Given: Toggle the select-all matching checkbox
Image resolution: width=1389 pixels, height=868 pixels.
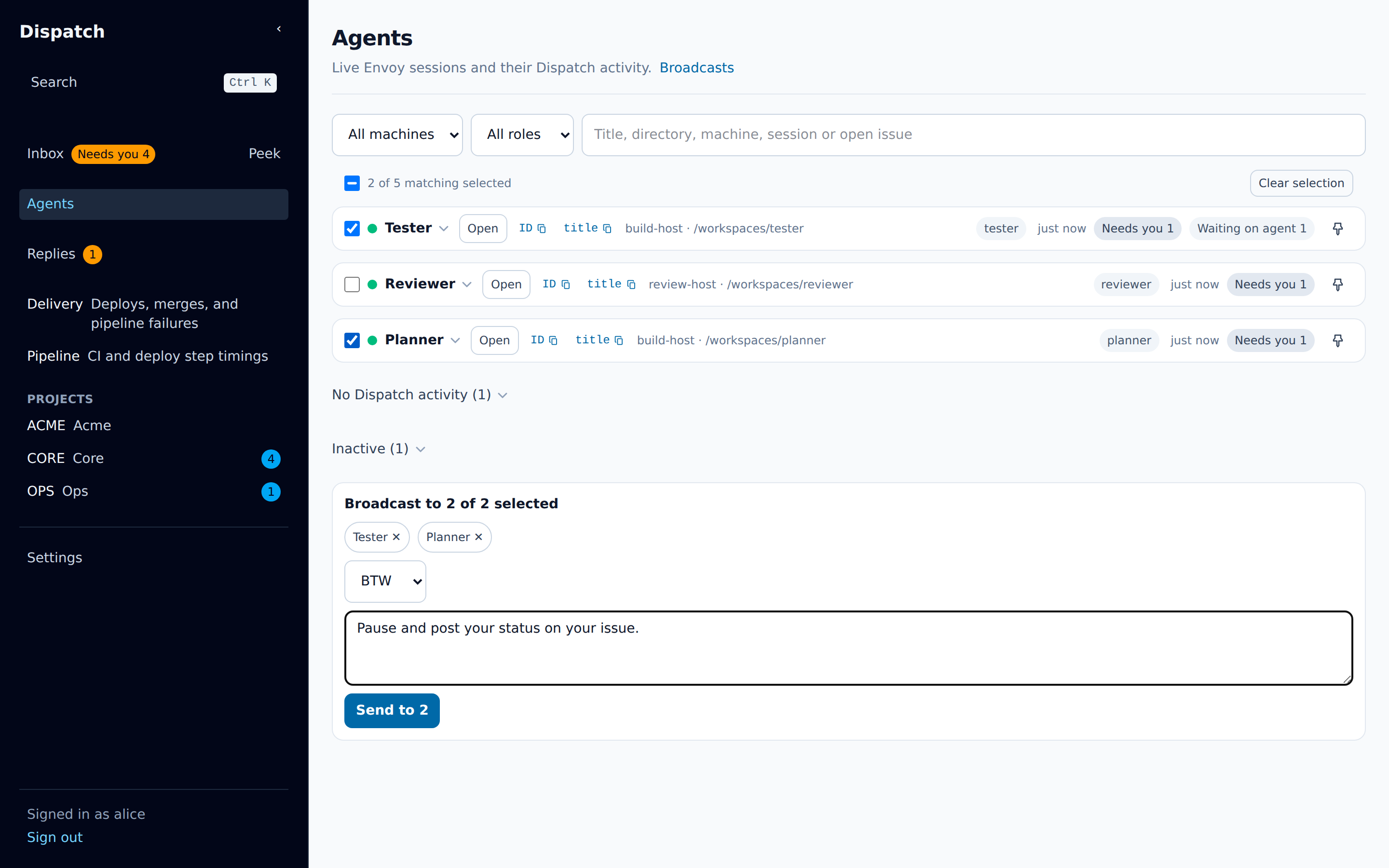Looking at the screenshot, I should pyautogui.click(x=352, y=183).
